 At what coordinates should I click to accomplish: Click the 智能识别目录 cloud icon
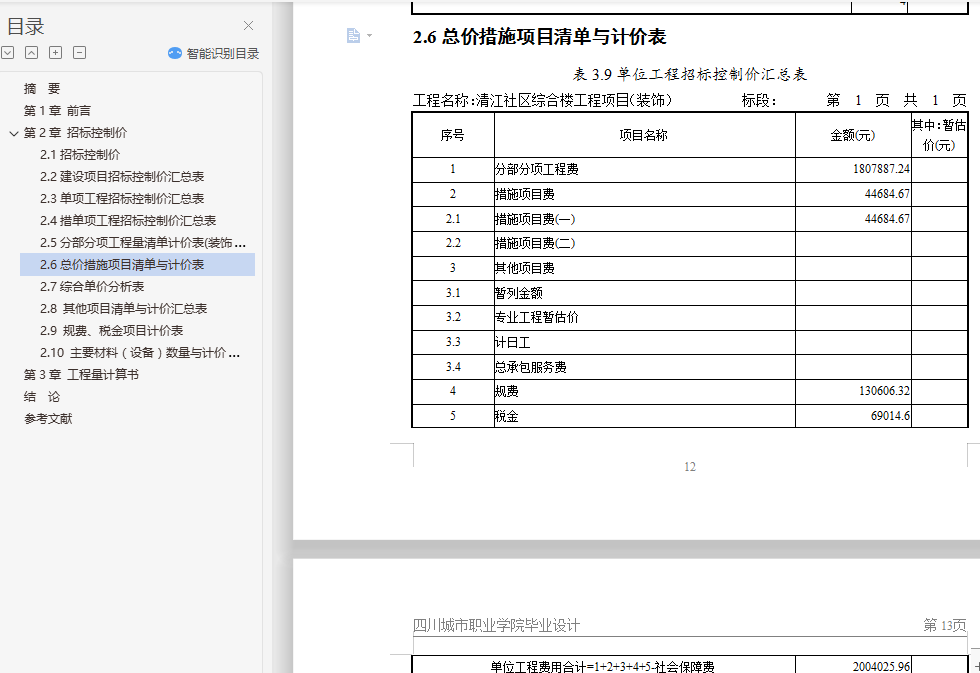(175, 54)
